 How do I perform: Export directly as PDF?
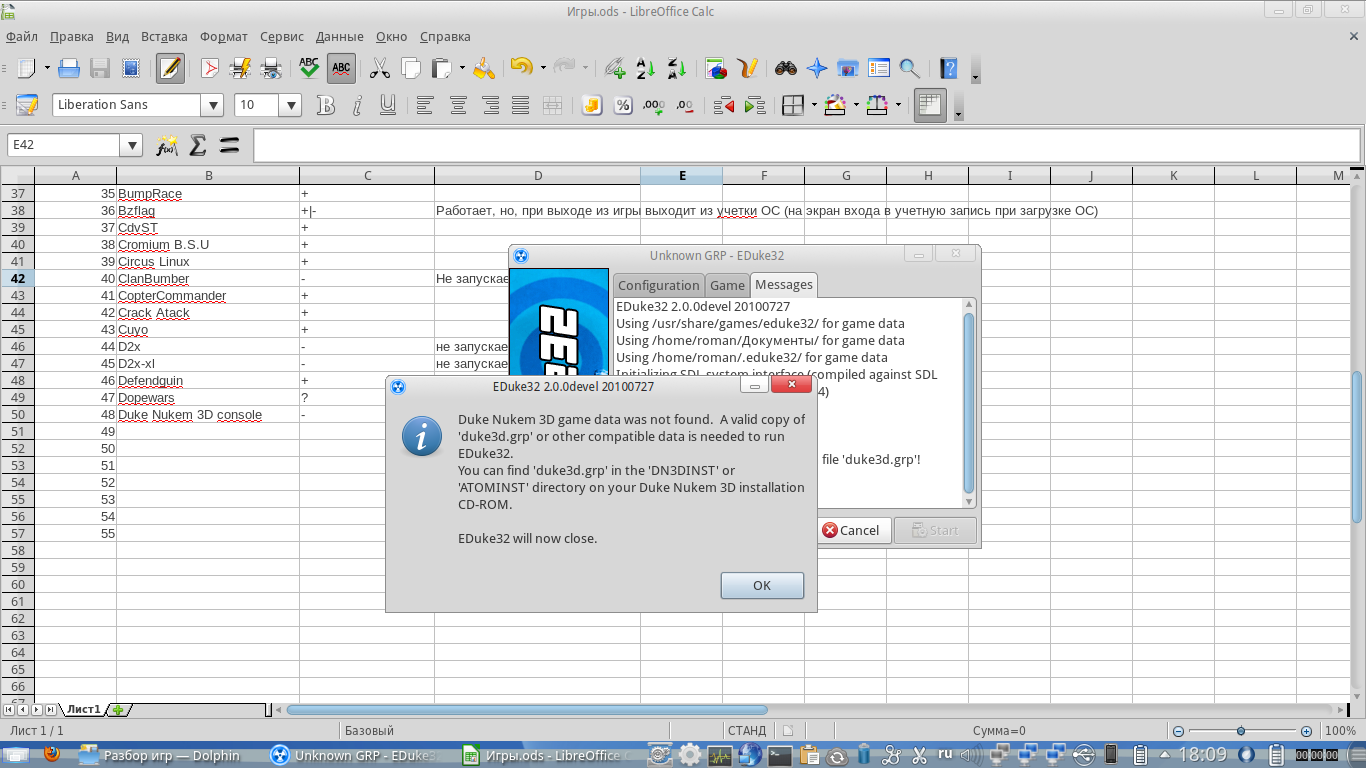[x=210, y=68]
